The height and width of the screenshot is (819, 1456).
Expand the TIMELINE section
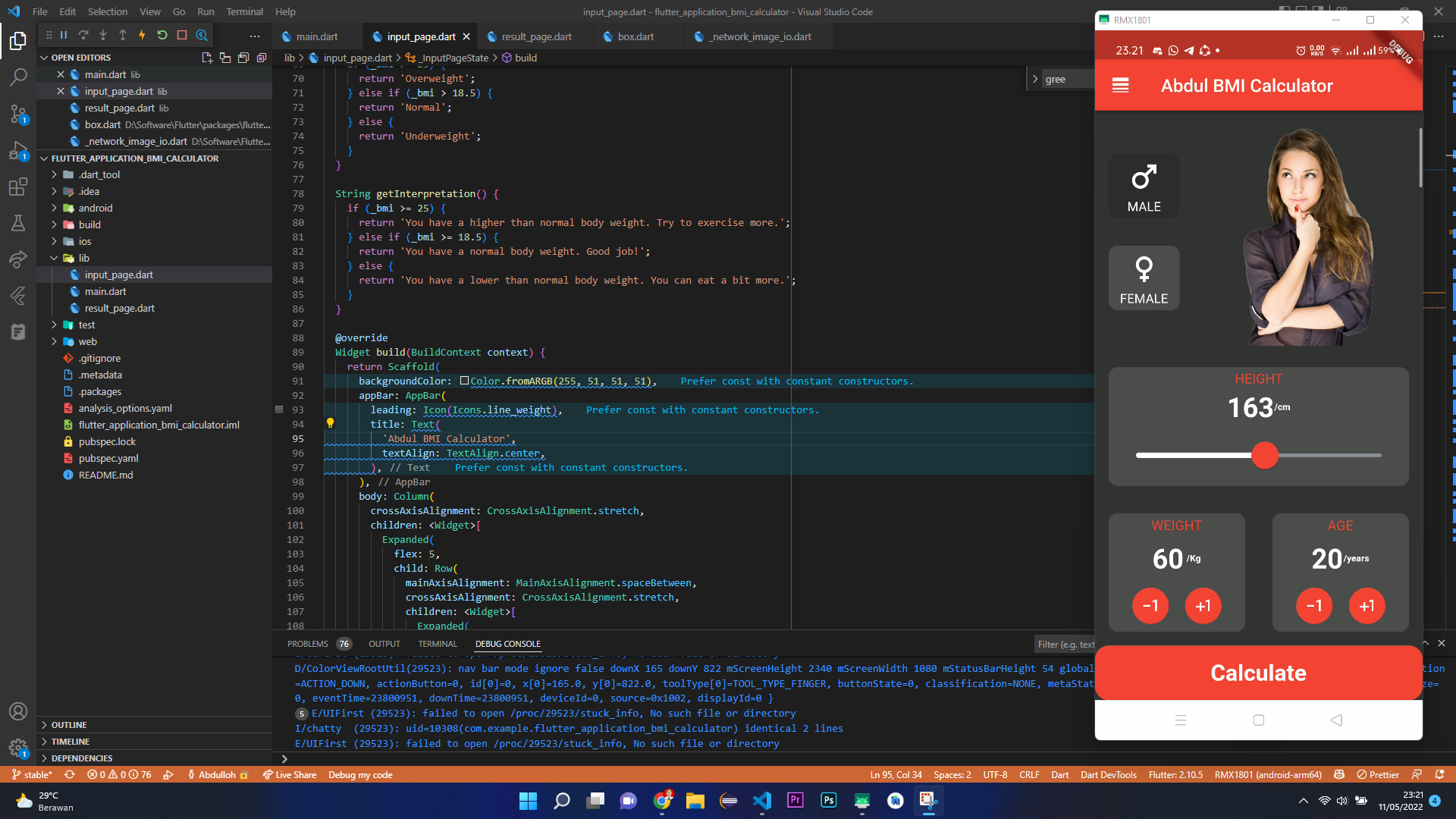click(x=70, y=742)
